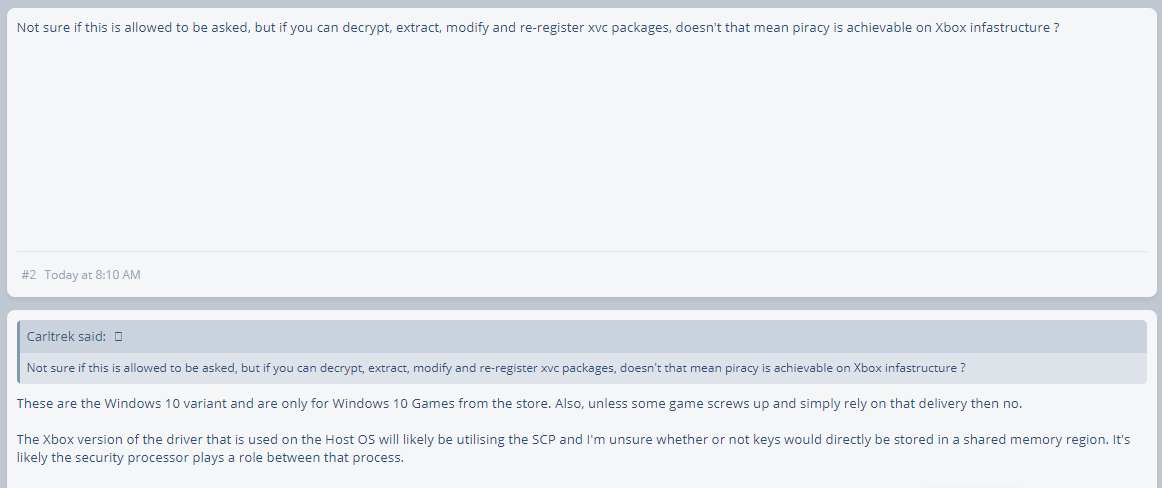
Task: Click the jump-to-original-post icon after 'Carltrek said:'
Action: [119, 337]
